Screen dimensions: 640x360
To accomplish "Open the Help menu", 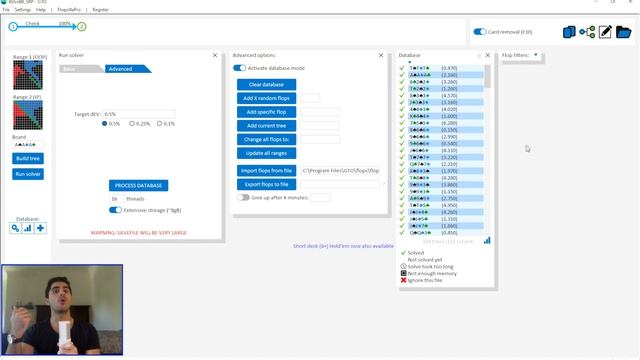I will coord(41,9).
